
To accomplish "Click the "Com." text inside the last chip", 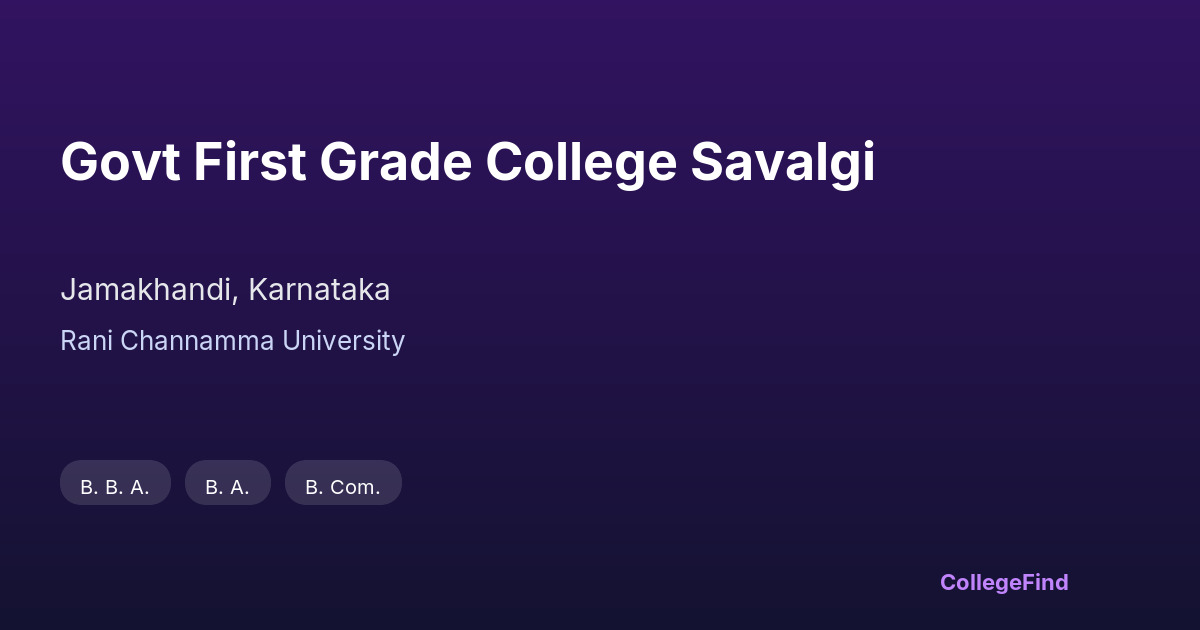I will [x=354, y=487].
